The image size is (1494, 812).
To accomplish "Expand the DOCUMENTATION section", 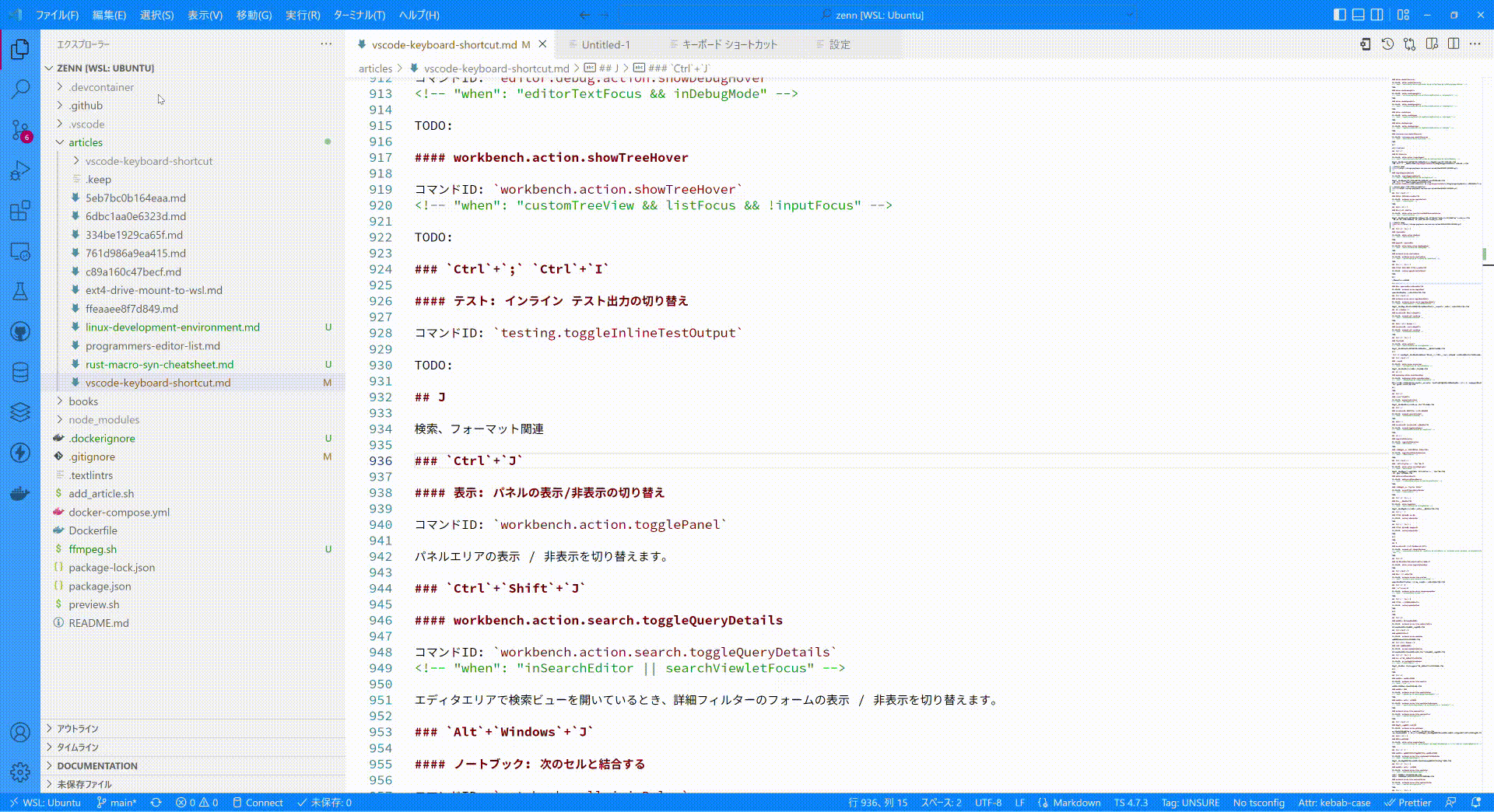I will [x=192, y=766].
